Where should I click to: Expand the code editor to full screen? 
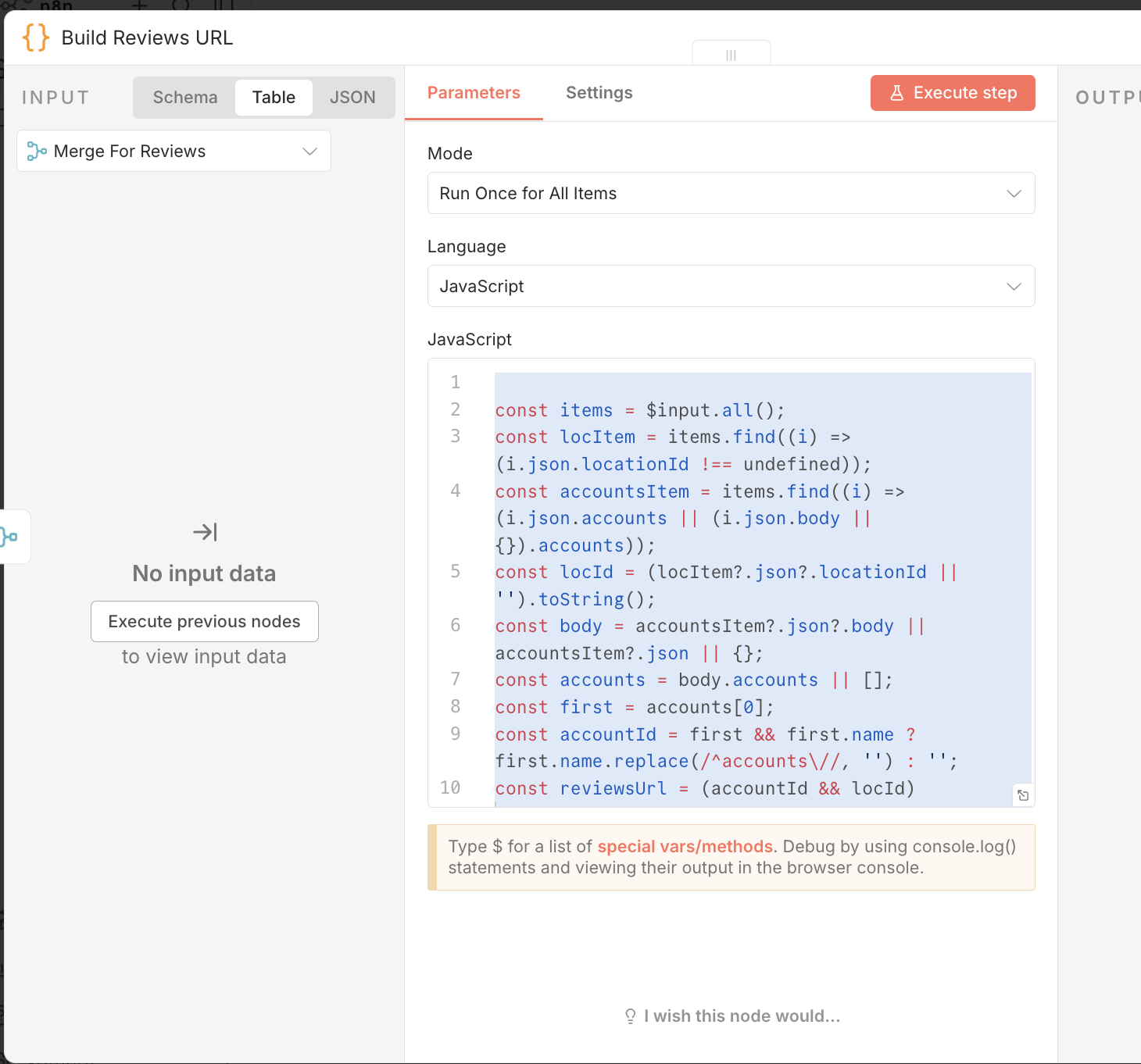(1023, 795)
